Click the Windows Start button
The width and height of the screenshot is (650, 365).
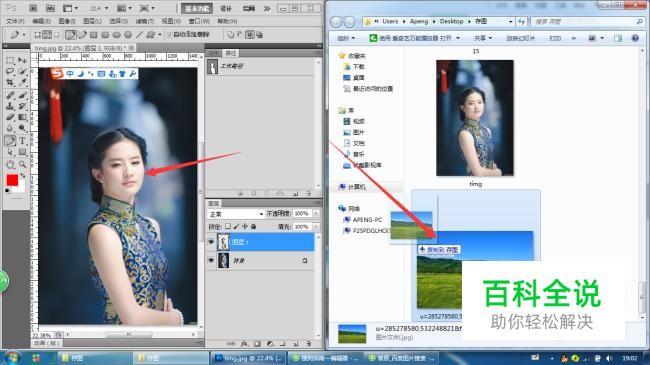tap(11, 358)
